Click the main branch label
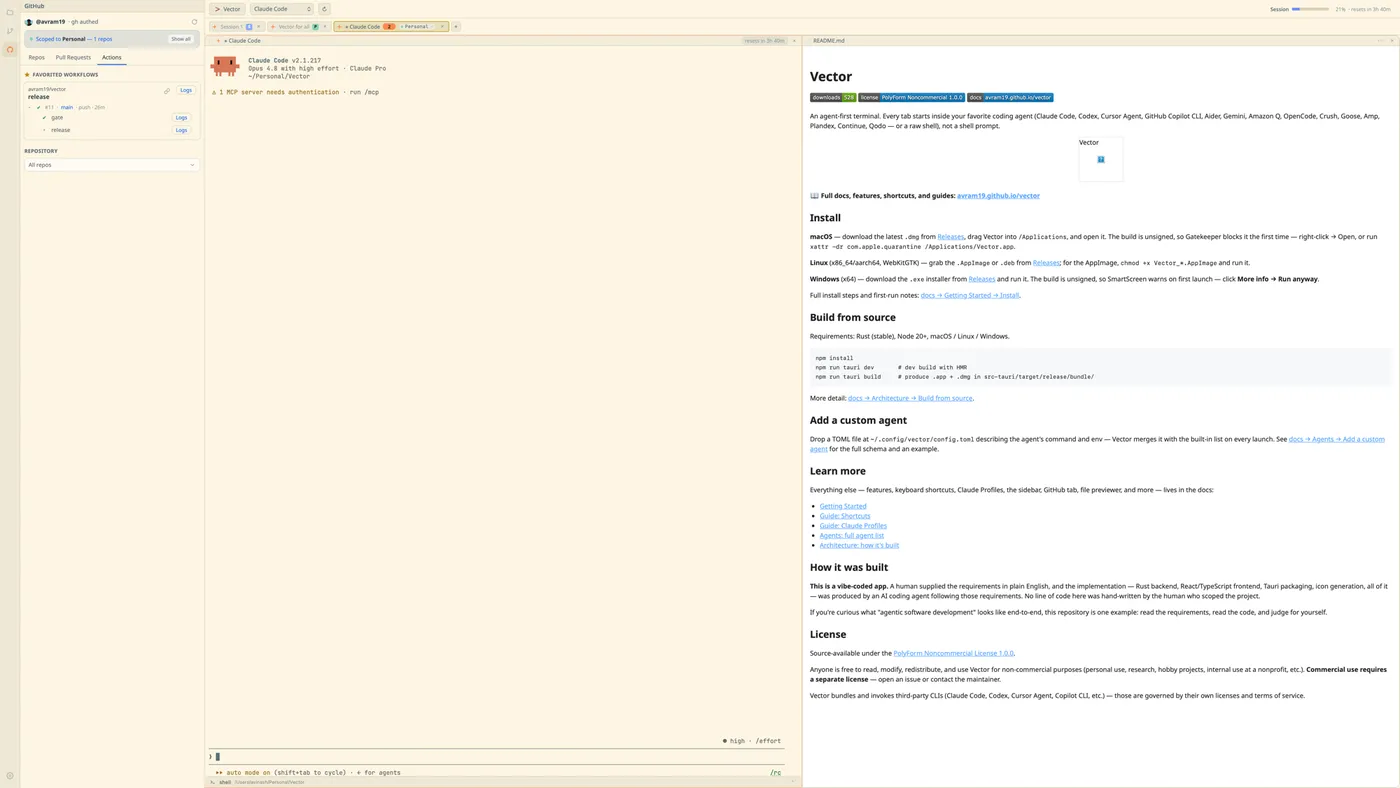This screenshot has width=1400, height=788. (67, 107)
